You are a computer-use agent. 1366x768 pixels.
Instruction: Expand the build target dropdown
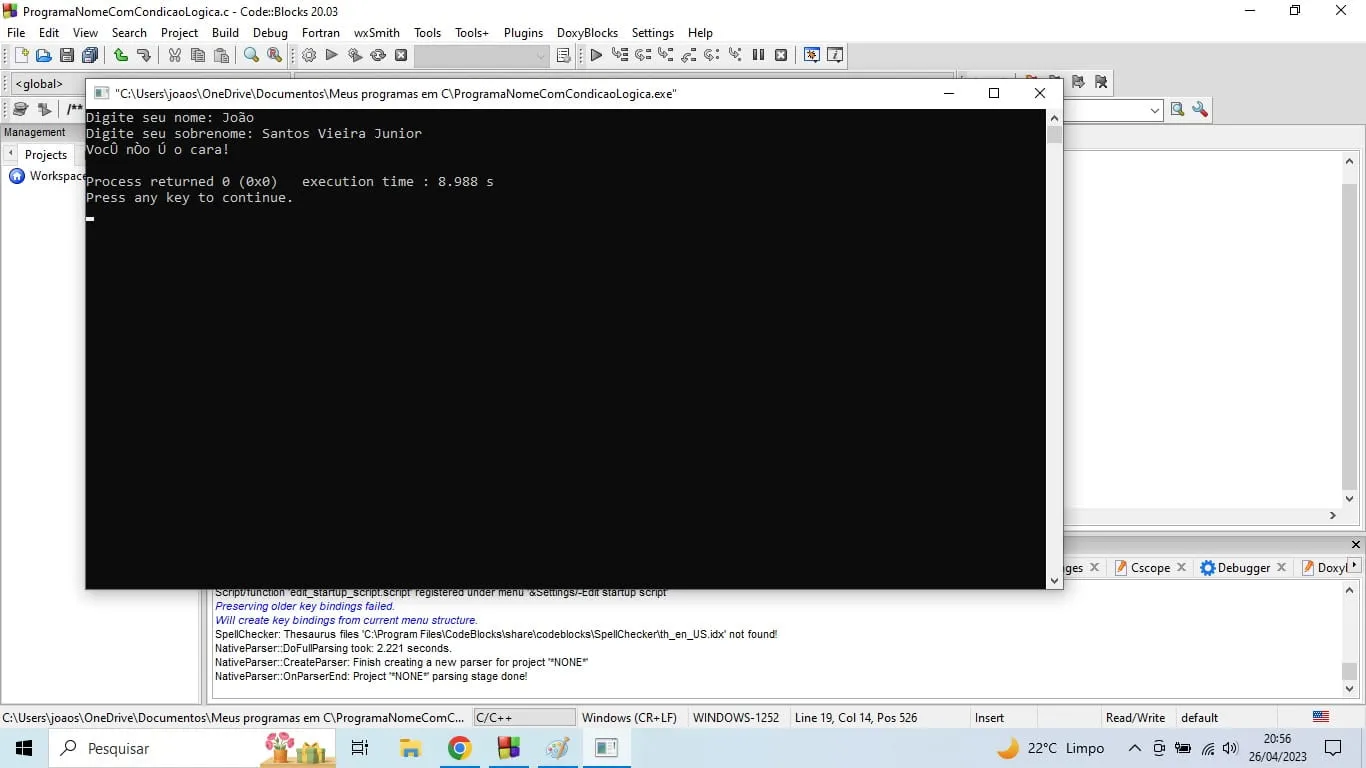pos(541,56)
